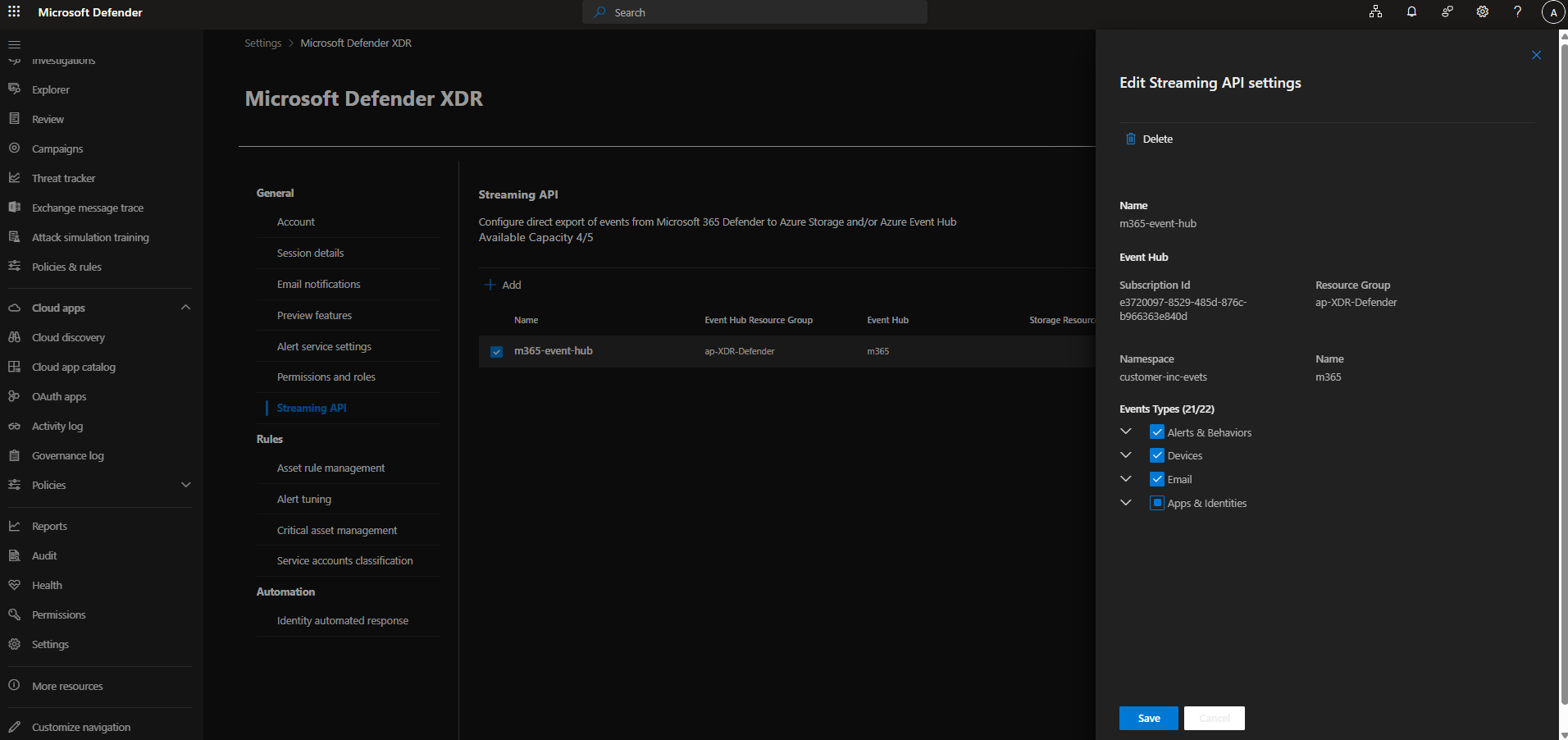This screenshot has width=1568, height=740.
Task: Open Identity automated response settings
Action: 343,621
